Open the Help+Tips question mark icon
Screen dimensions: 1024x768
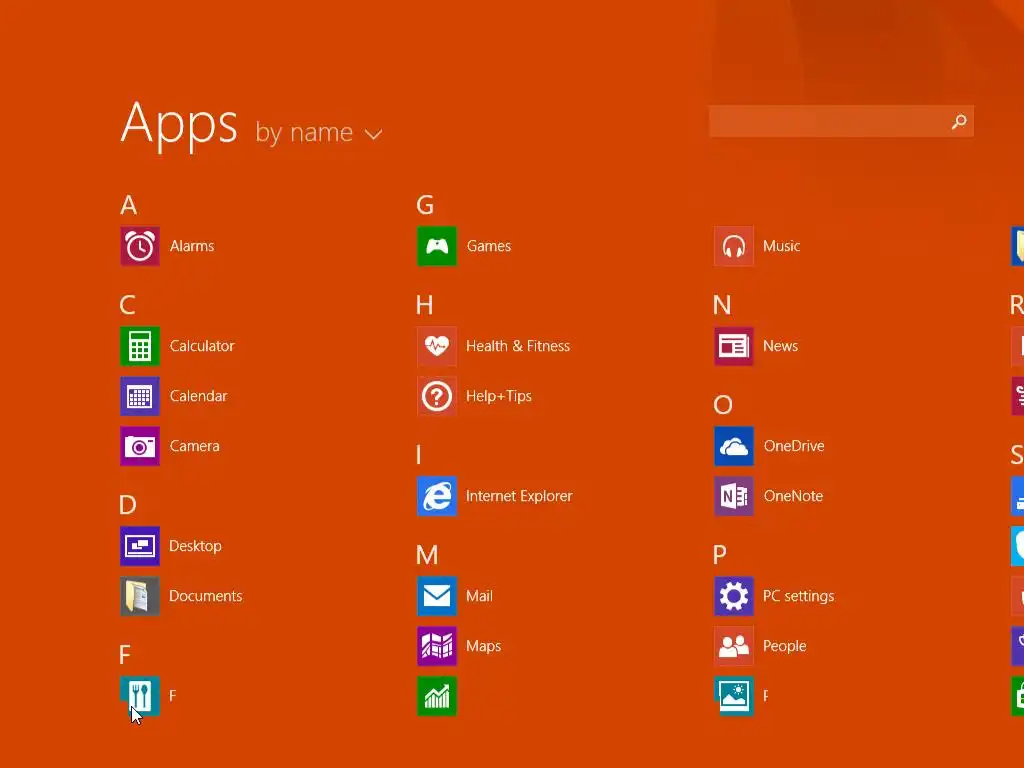437,396
